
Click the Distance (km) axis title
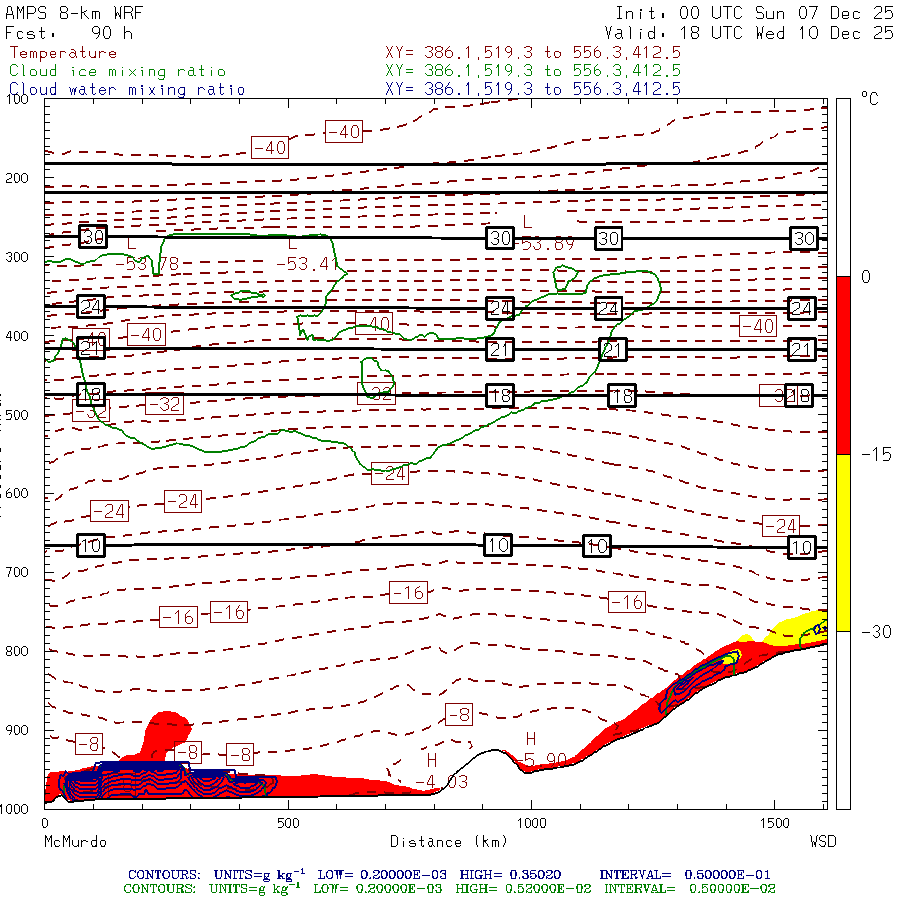[449, 842]
